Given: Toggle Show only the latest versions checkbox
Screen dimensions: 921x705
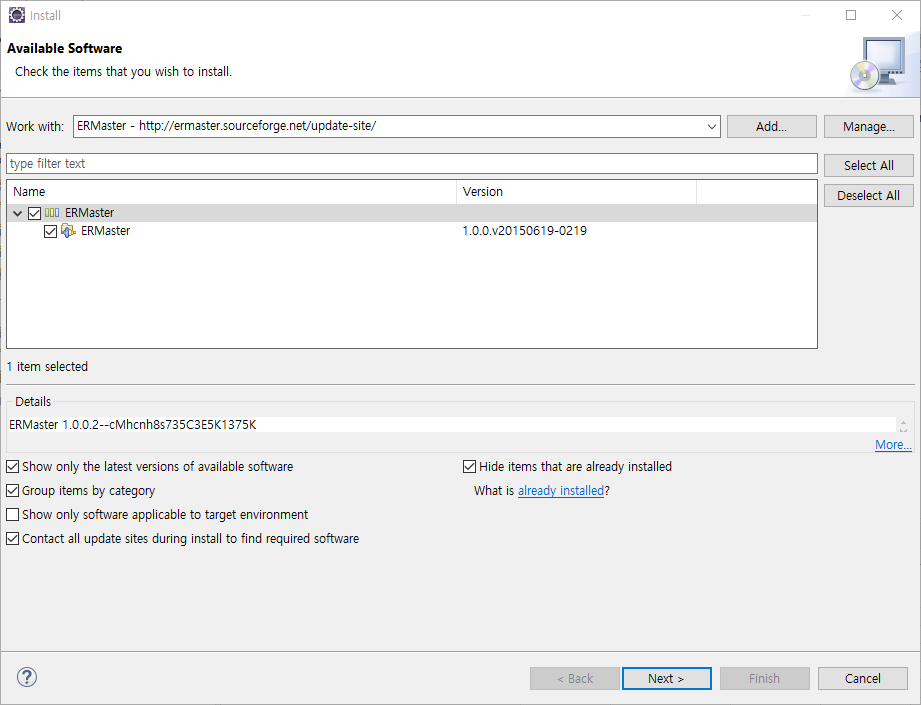Looking at the screenshot, I should [x=12, y=466].
